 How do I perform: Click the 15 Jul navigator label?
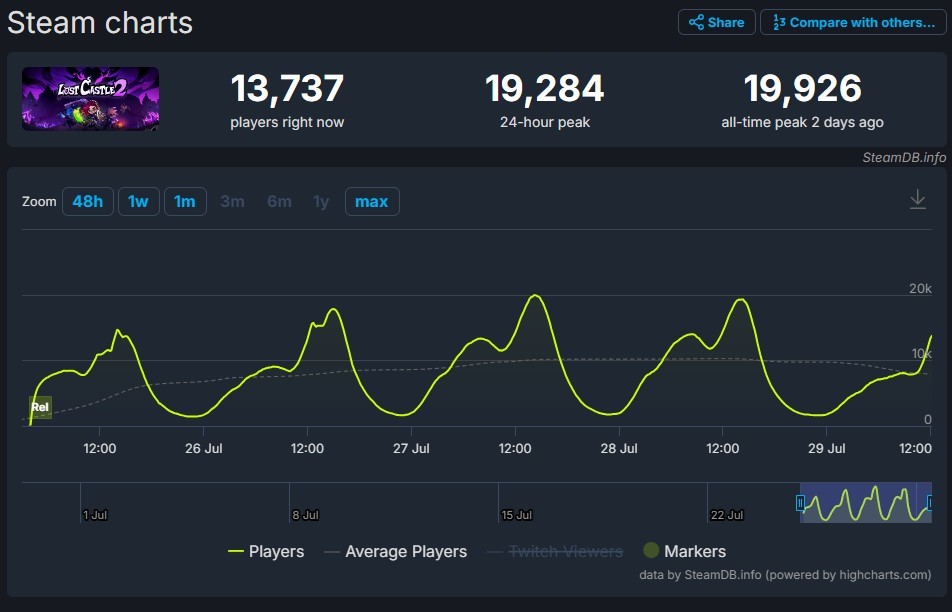516,515
